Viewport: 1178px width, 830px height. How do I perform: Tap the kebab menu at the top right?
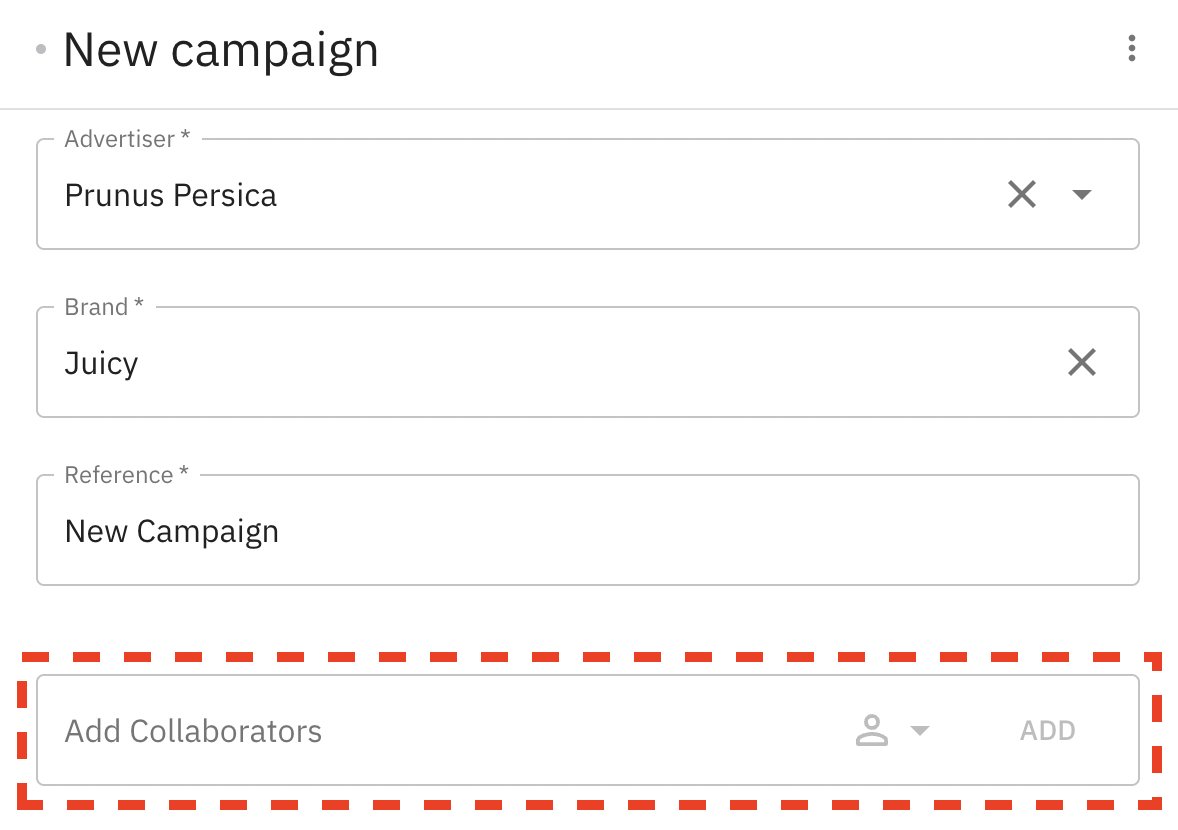tap(1132, 48)
